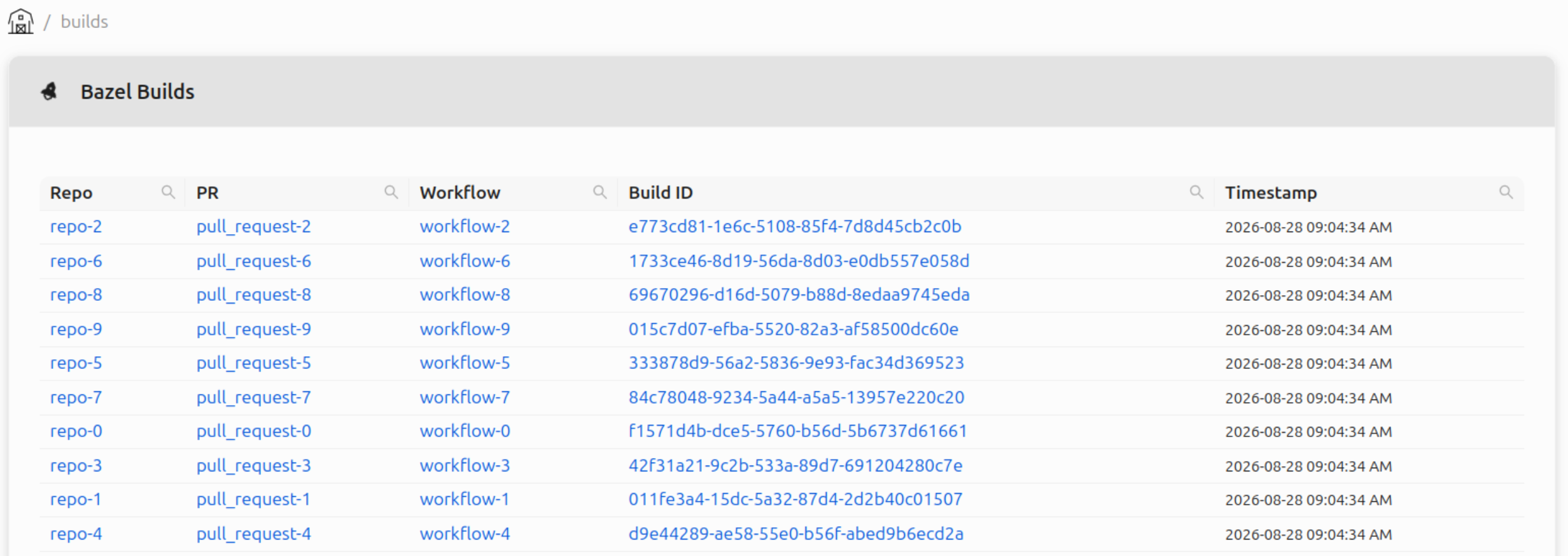Open build d9e44289-ae58-55e0-b56f-abed9b6ecd2a
Image resolution: width=1568 pixels, height=556 pixels.
pyautogui.click(x=796, y=533)
